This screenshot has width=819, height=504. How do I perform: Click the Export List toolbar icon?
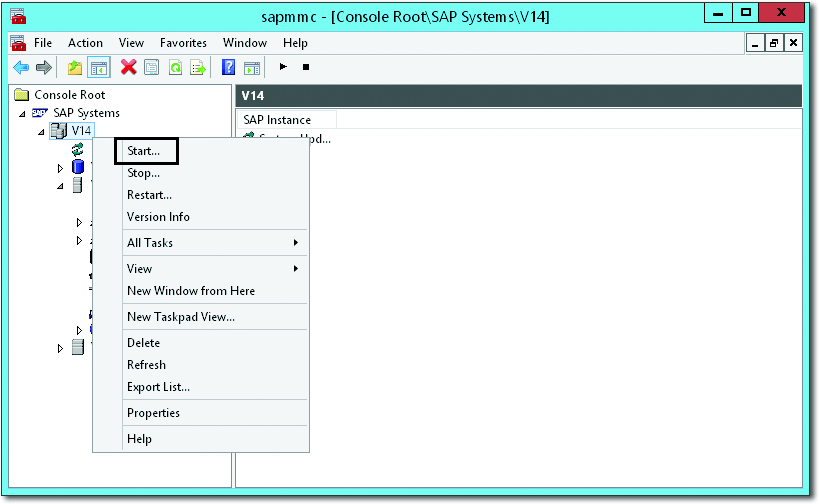coord(198,67)
